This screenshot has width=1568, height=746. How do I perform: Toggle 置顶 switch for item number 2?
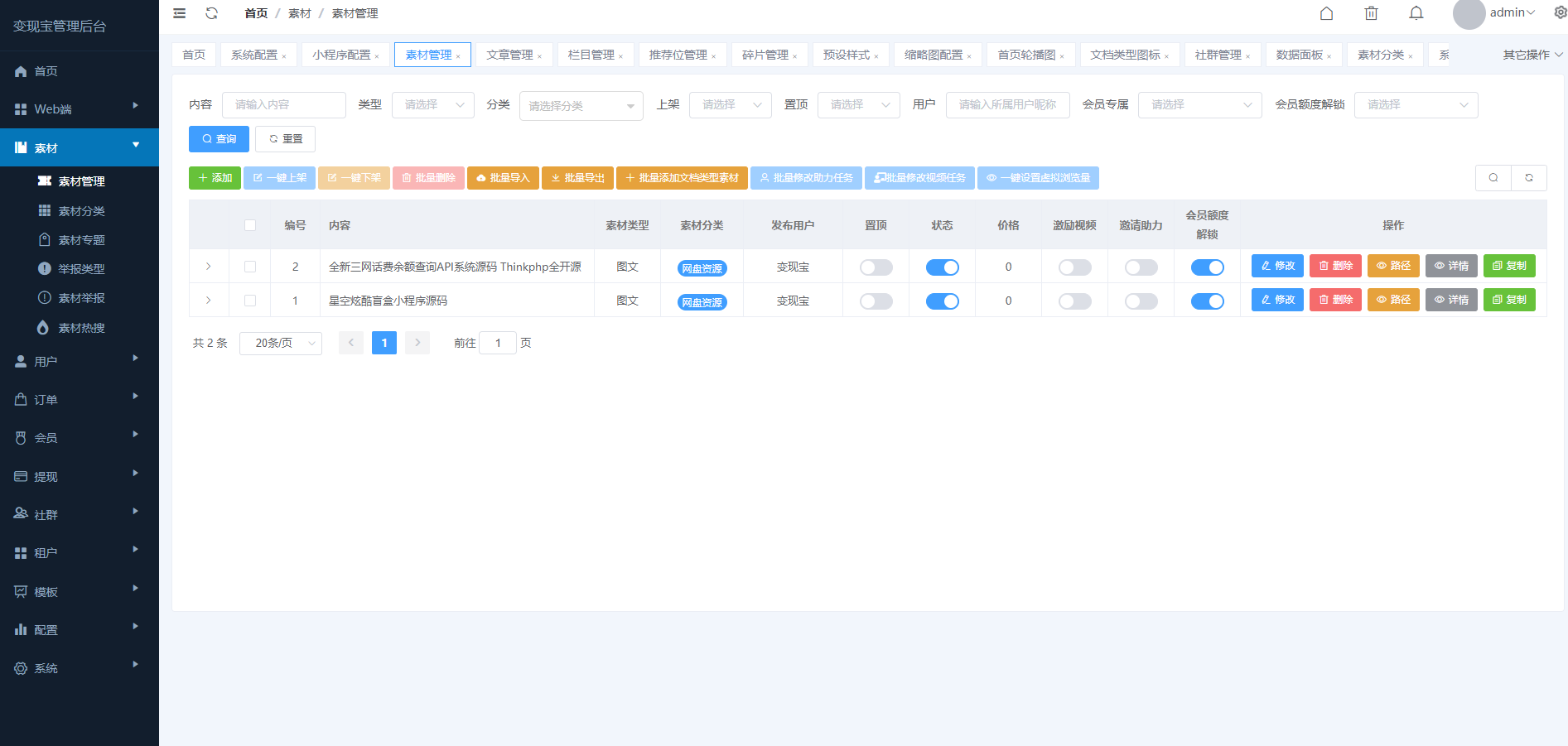(876, 267)
